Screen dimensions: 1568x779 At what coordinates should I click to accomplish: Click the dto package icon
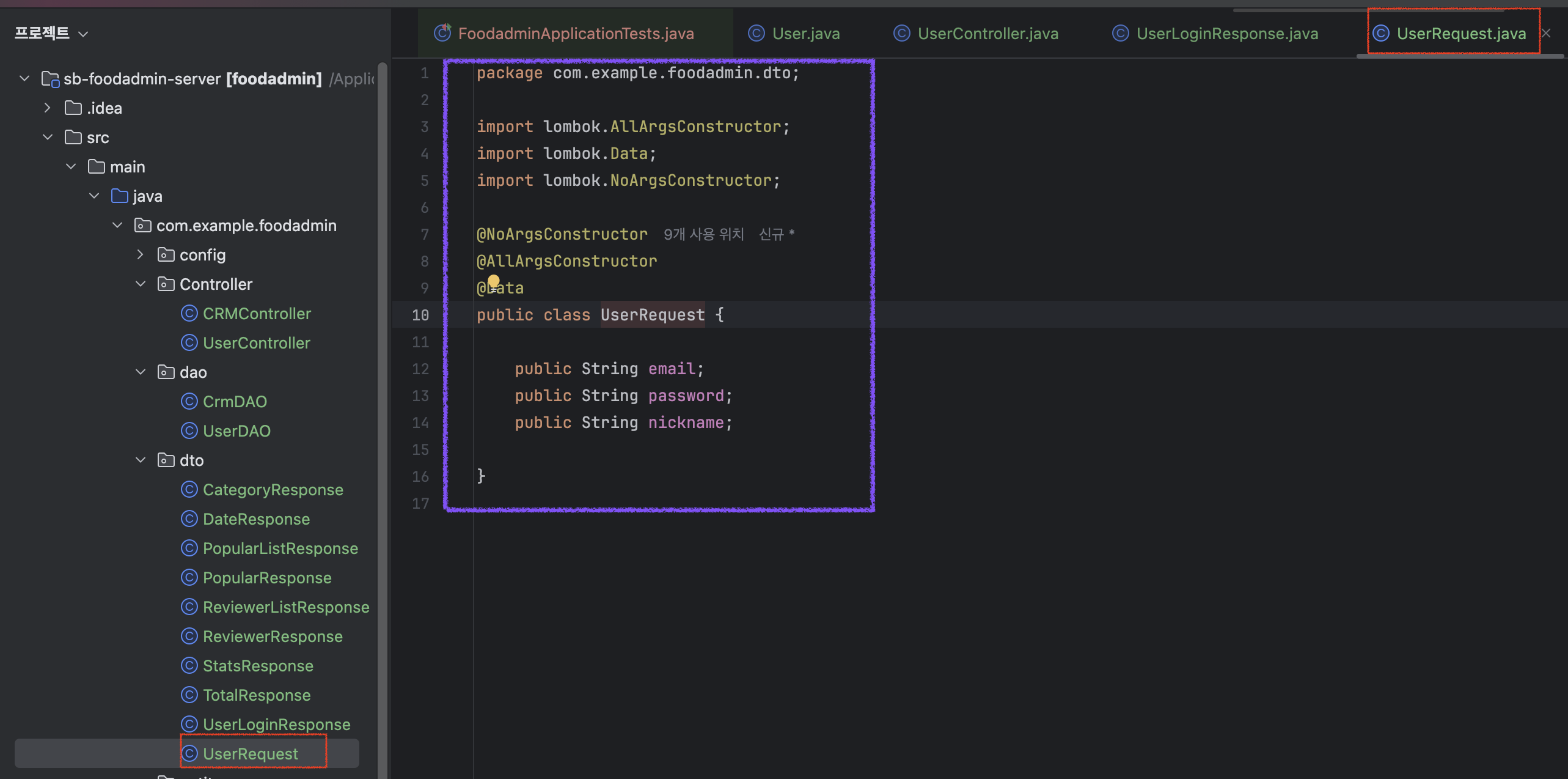click(166, 460)
